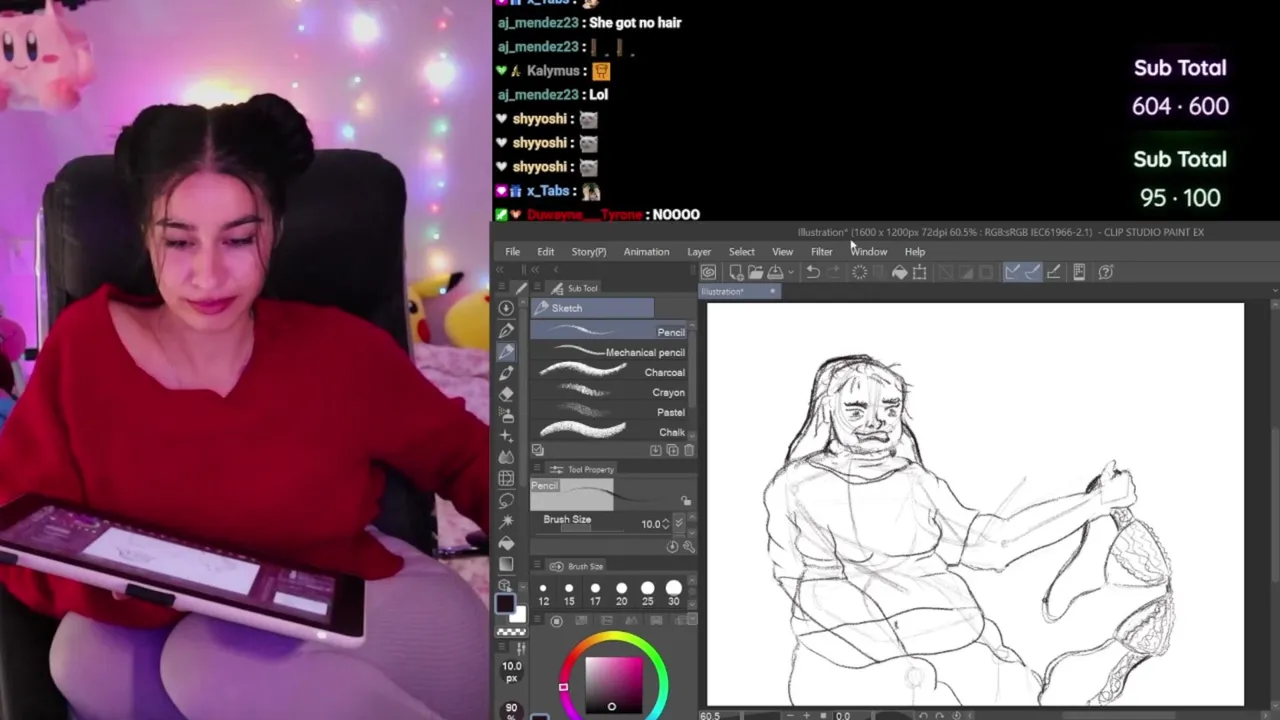The image size is (1280, 720).
Task: Select the Blend droplets tool
Action: 506,457
